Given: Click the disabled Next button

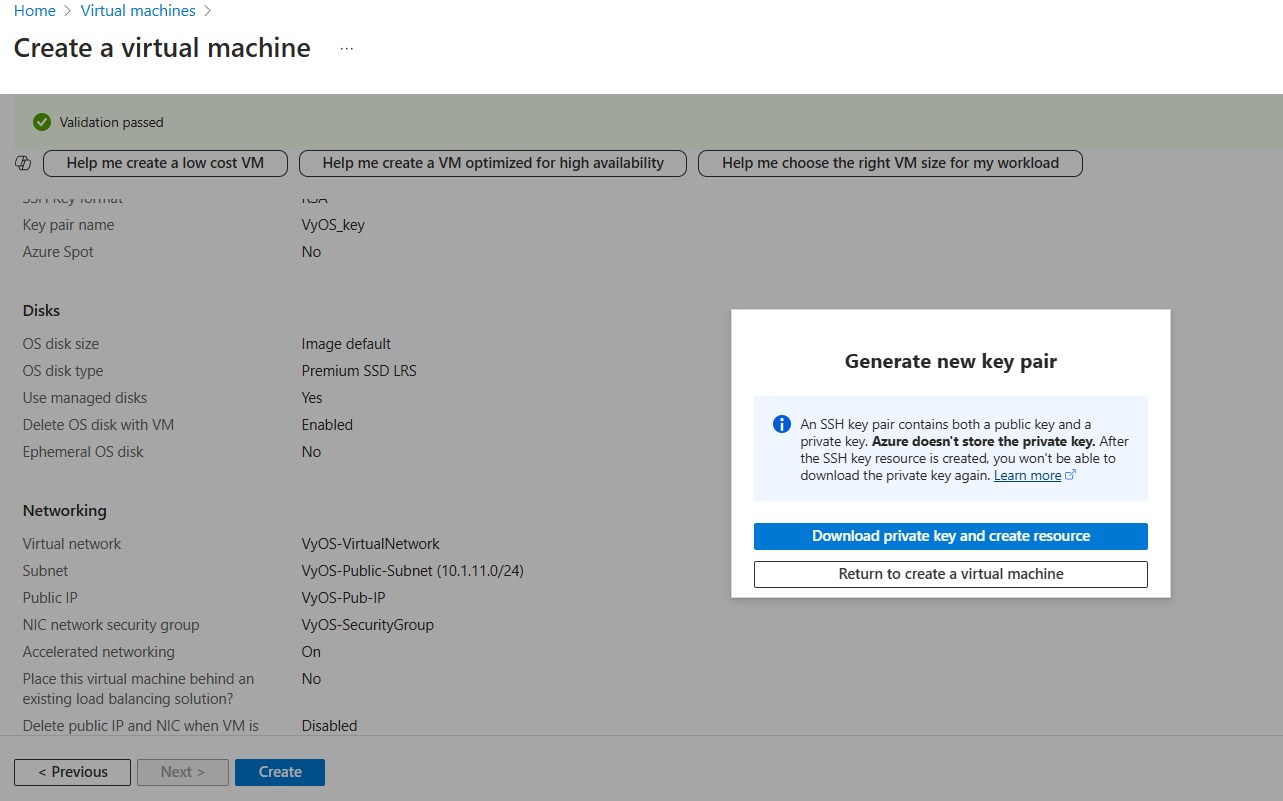Looking at the screenshot, I should pos(182,771).
